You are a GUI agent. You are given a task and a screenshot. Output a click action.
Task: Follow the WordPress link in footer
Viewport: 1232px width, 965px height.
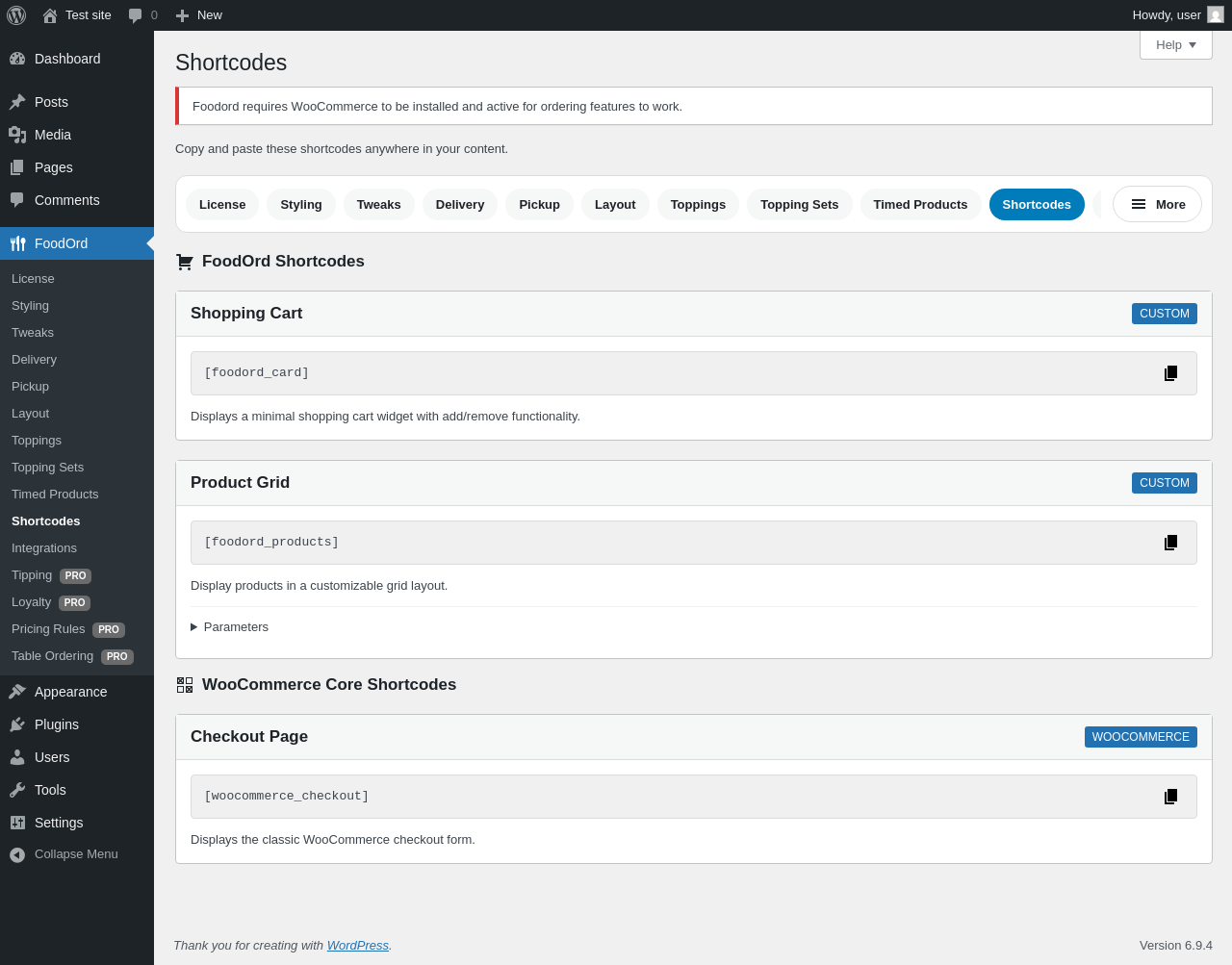click(x=358, y=946)
